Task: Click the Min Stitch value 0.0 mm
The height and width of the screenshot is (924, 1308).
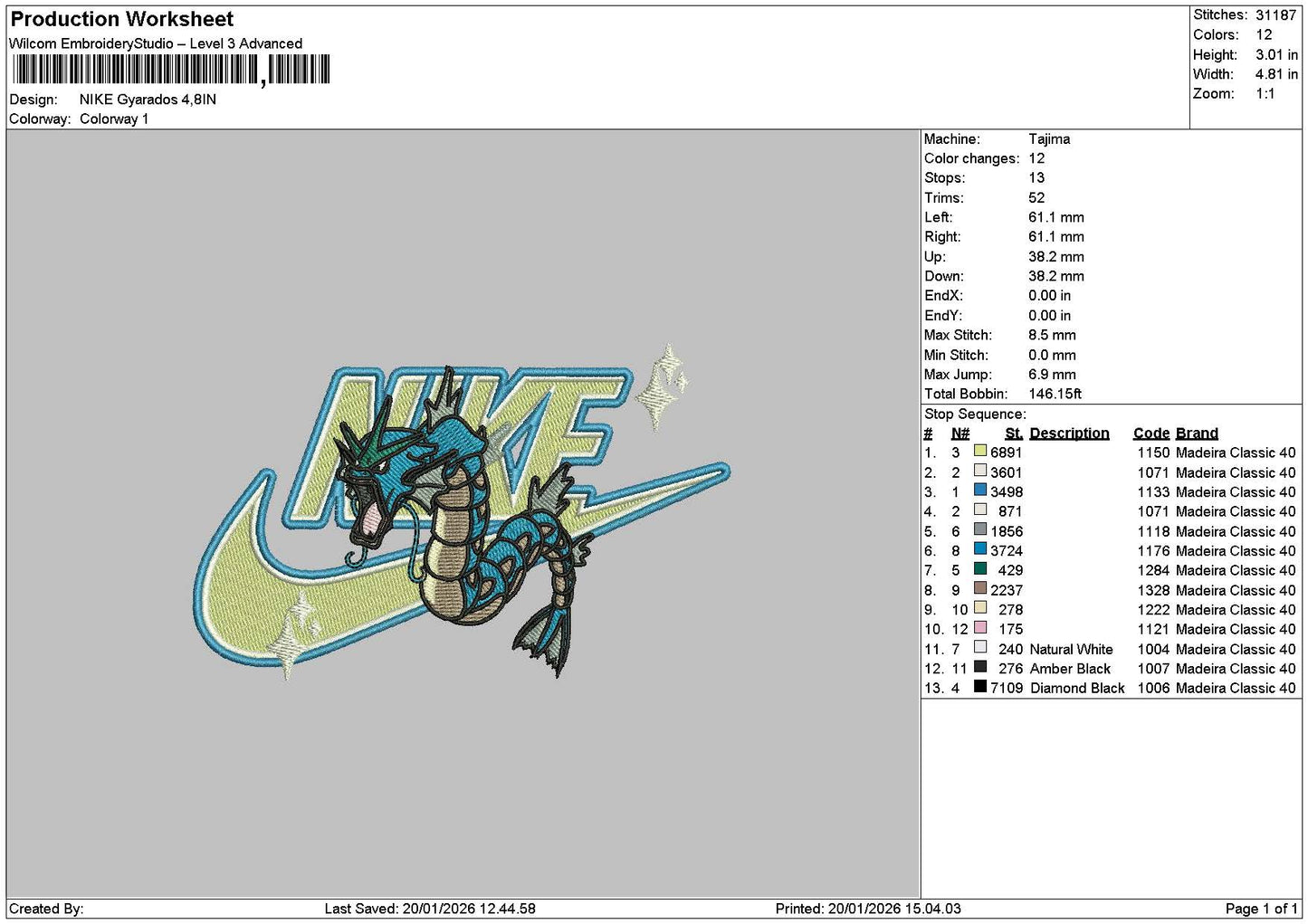Action: [x=1053, y=356]
